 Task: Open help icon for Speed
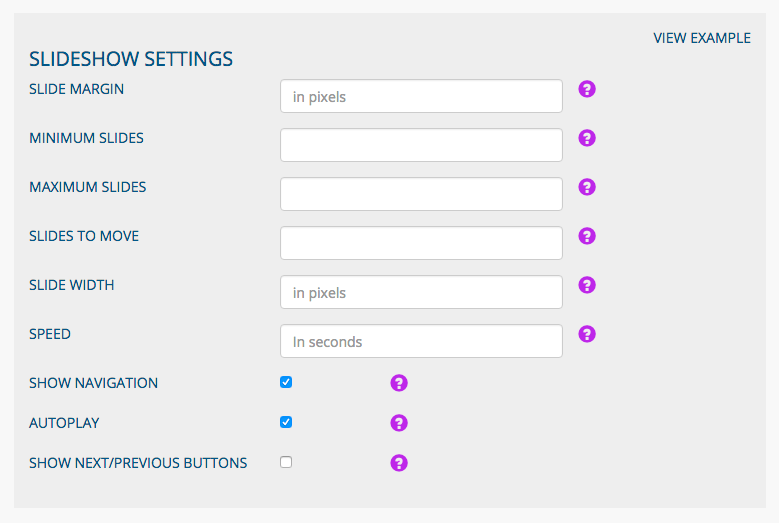coord(587,334)
